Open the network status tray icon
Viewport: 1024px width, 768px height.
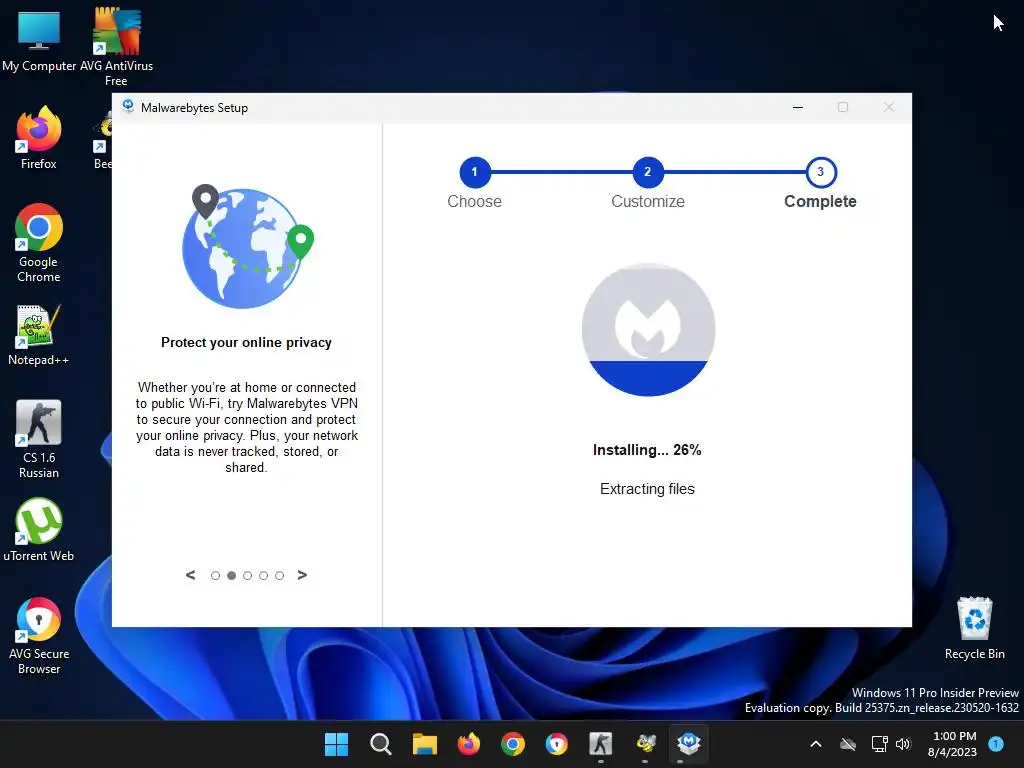879,744
